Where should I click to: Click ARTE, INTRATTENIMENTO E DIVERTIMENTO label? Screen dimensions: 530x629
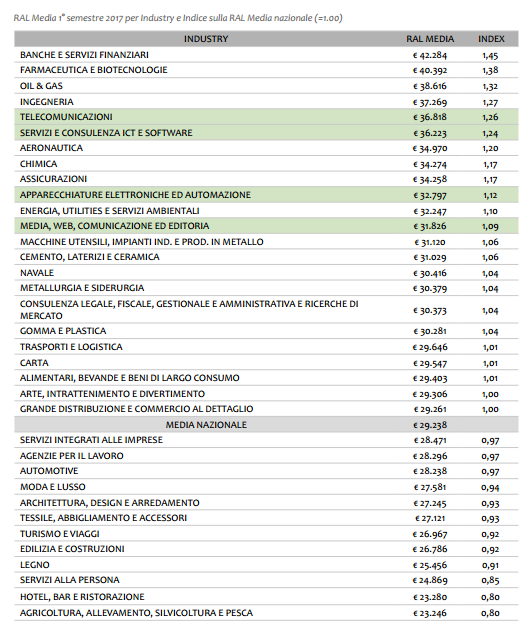pos(112,394)
